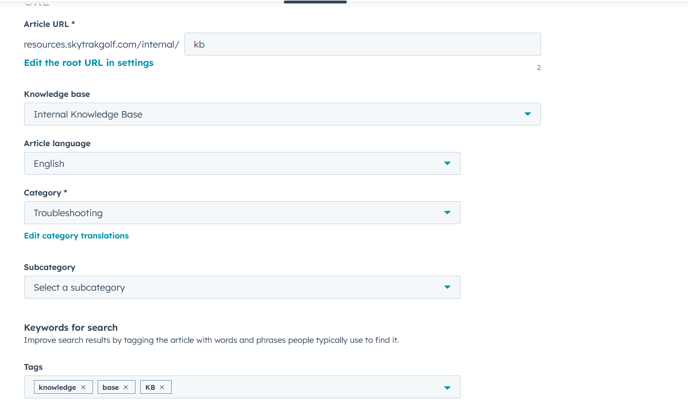Click the Article URL slug input field
The width and height of the screenshot is (688, 403).
[362, 44]
